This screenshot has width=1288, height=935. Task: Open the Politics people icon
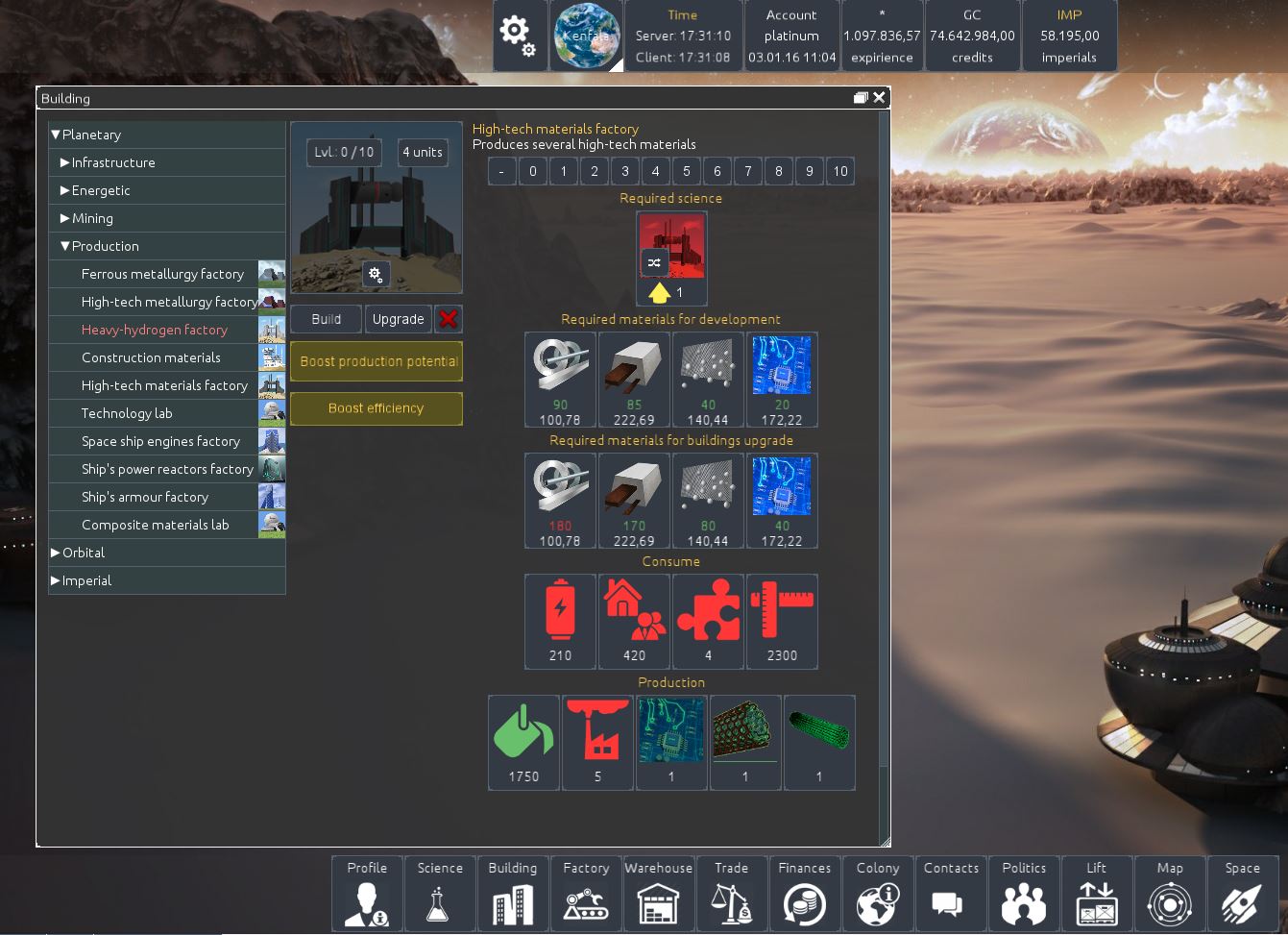(1024, 894)
